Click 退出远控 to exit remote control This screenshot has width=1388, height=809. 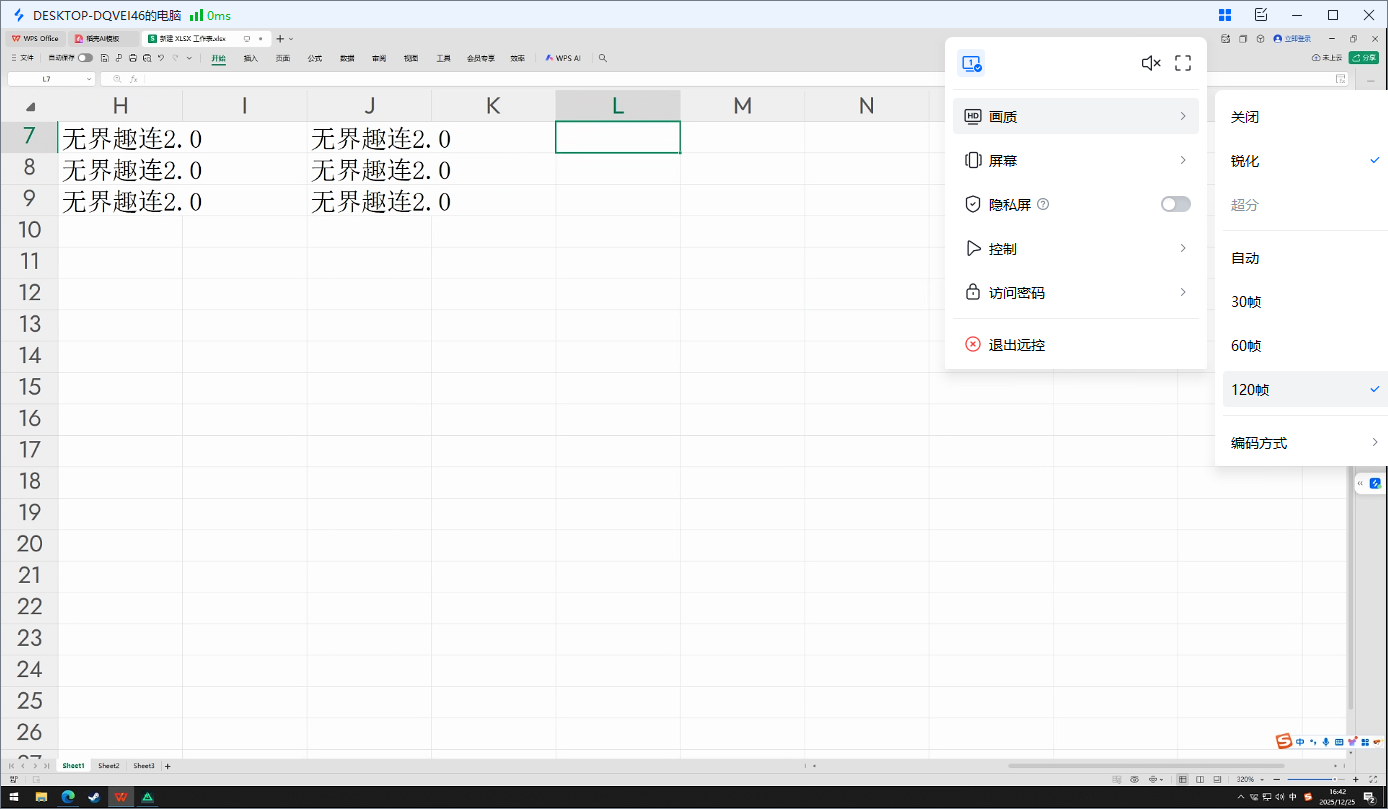click(1016, 345)
